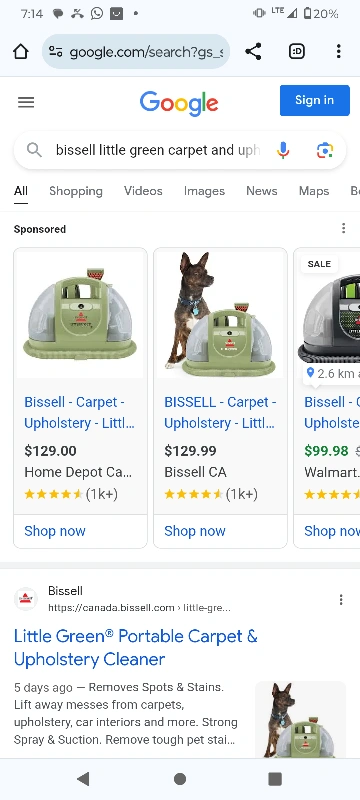Open Bissell result three-dot options
Viewport: 360px width, 800px height.
click(x=341, y=599)
